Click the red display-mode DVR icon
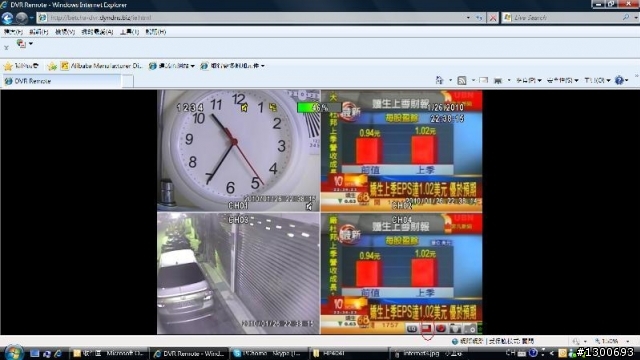This screenshot has height=360, width=640. [x=427, y=328]
